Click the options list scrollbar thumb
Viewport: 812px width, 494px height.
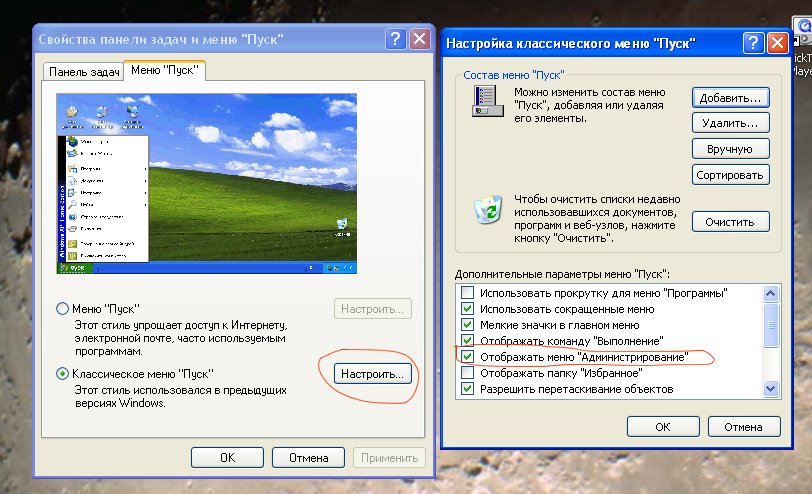[771, 325]
